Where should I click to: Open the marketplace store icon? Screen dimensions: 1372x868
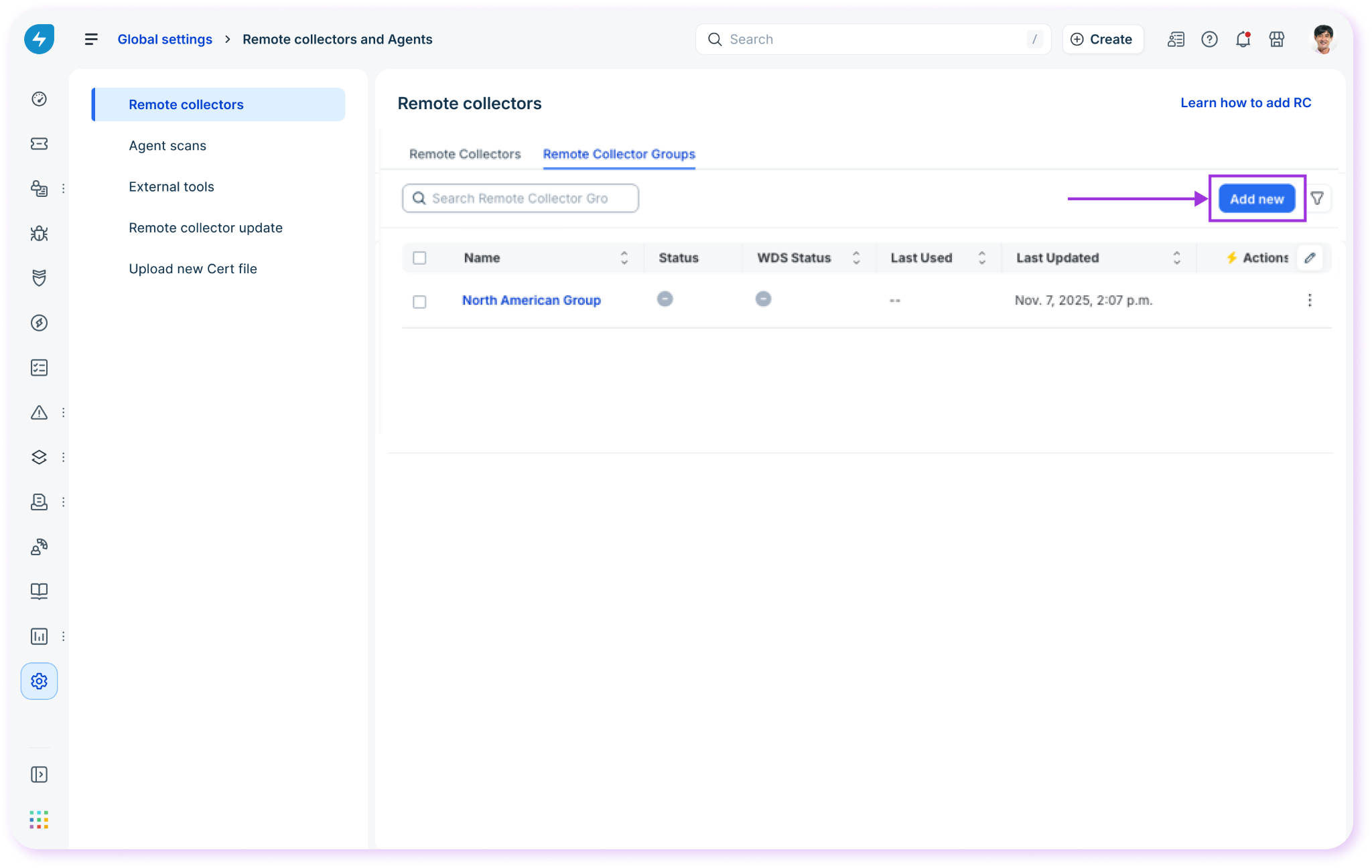pyautogui.click(x=1277, y=40)
